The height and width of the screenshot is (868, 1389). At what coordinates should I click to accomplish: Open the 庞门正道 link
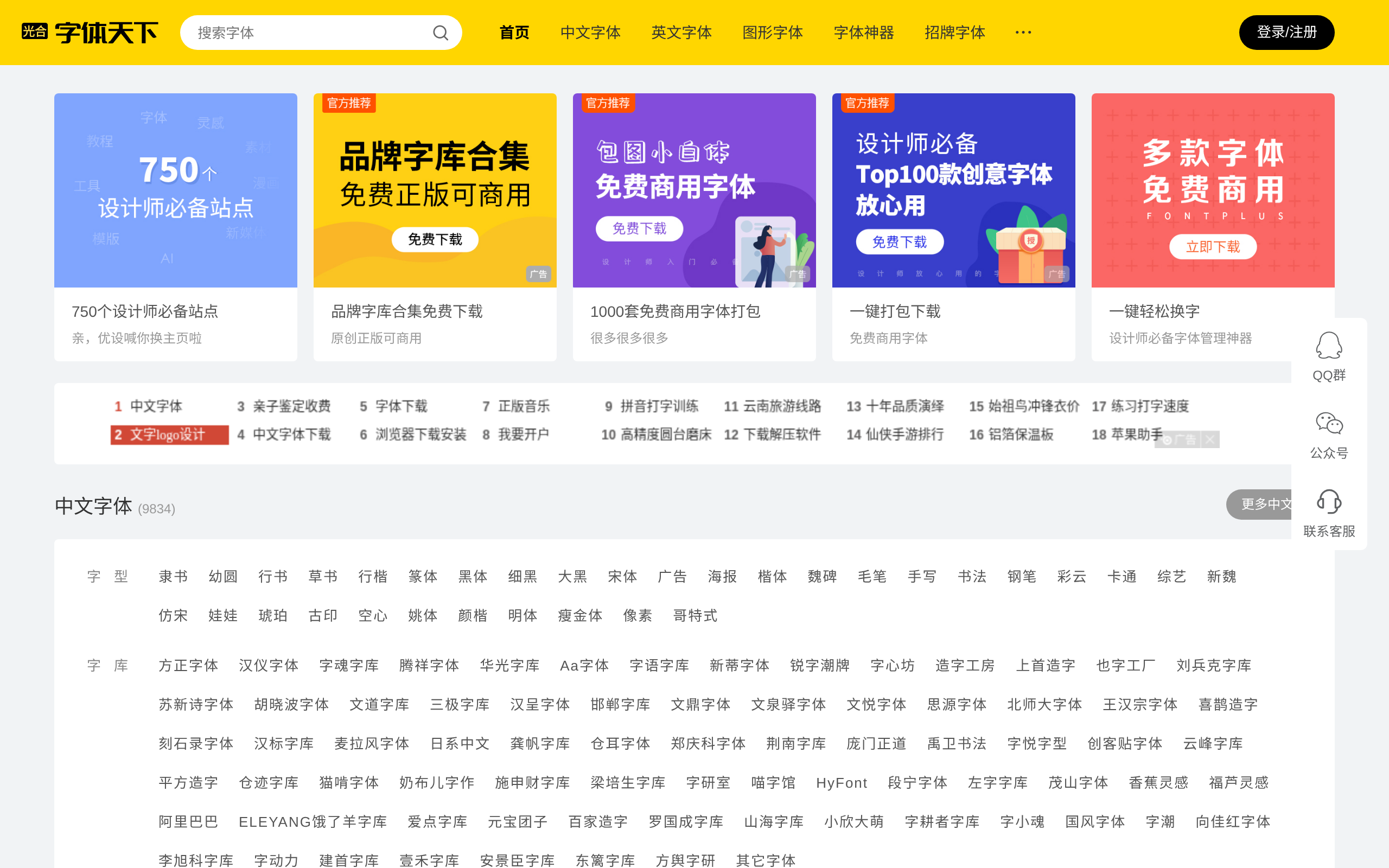876,743
